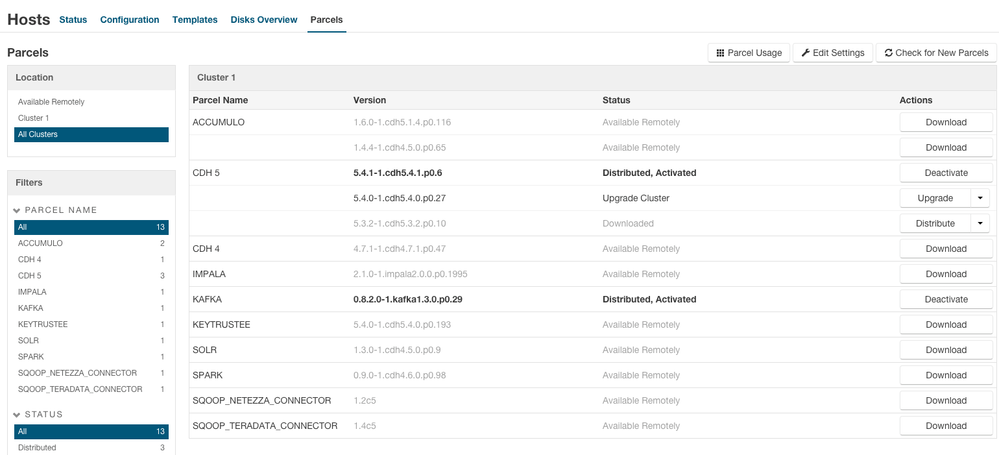Click version 5.4.0-1.cdh5.4.0.p0.193
Image resolution: width=999 pixels, height=455 pixels.
(x=402, y=325)
